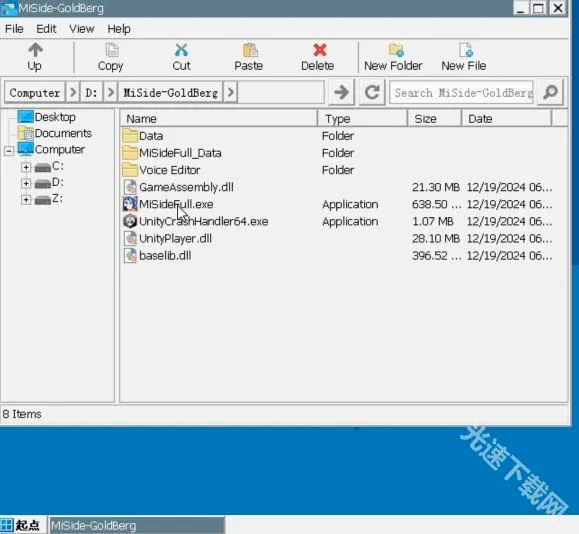The width and height of the screenshot is (579, 534).
Task: Expand the C: drive tree node
Action: click(26, 167)
